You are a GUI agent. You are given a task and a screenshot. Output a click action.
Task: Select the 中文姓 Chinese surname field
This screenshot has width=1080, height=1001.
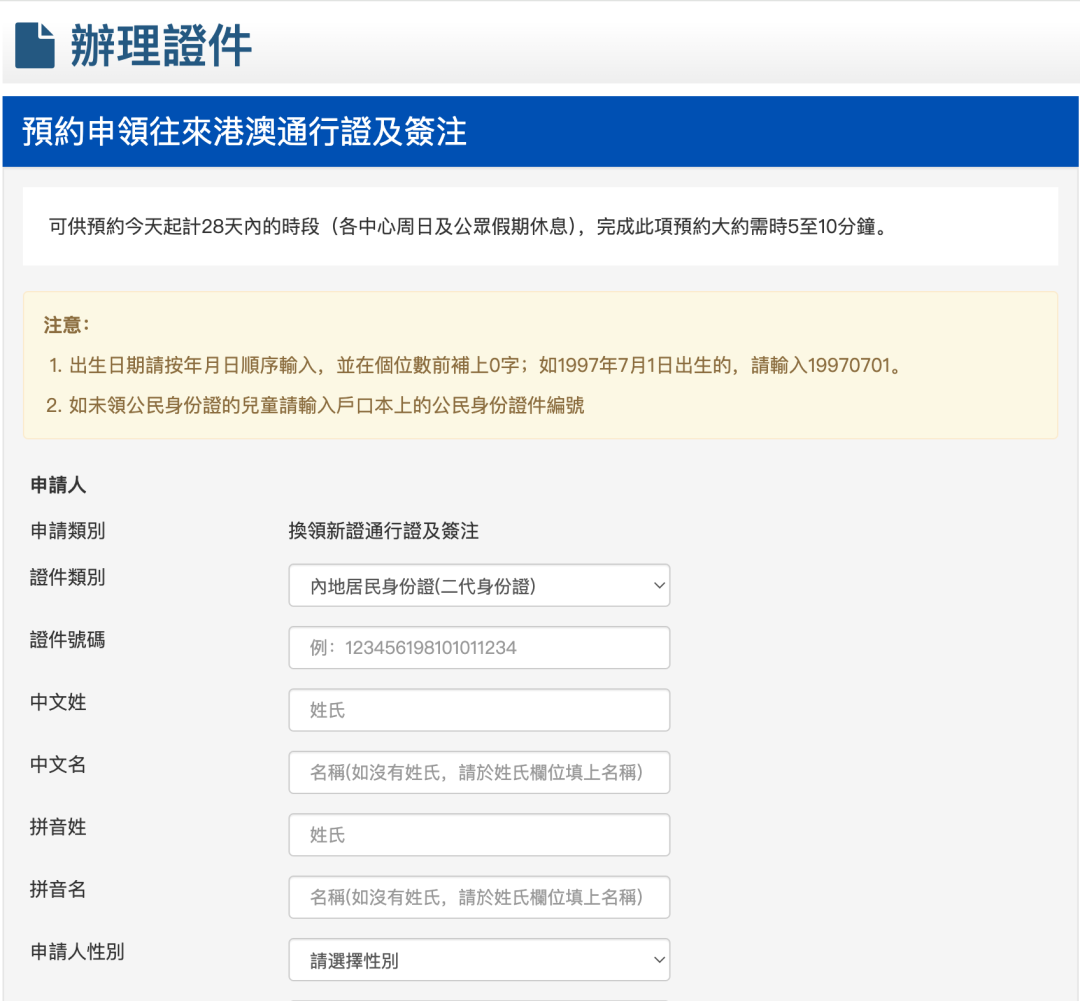478,709
